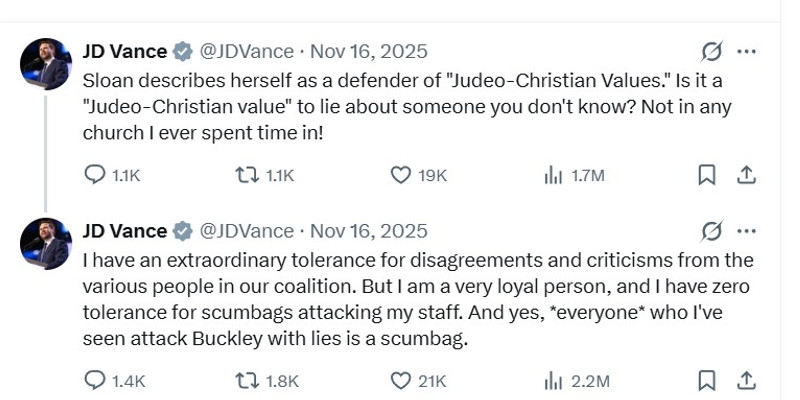The image size is (800, 400).
Task: View analytics of the 2.2M views tweet
Action: pos(553,380)
